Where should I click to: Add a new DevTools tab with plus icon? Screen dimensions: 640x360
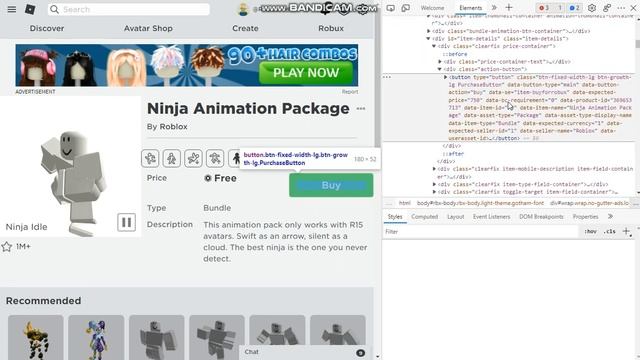tap(509, 7)
